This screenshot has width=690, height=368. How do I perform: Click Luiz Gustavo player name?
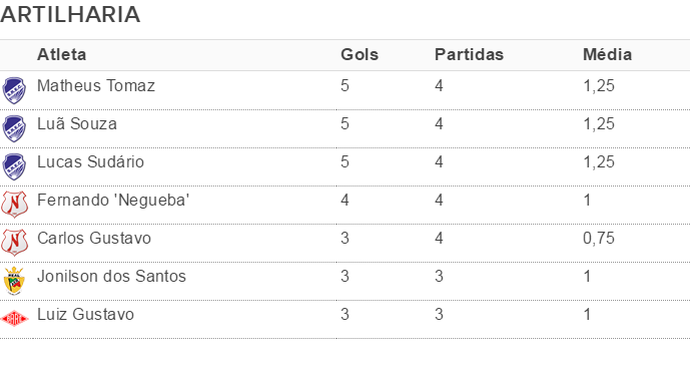[x=85, y=314]
